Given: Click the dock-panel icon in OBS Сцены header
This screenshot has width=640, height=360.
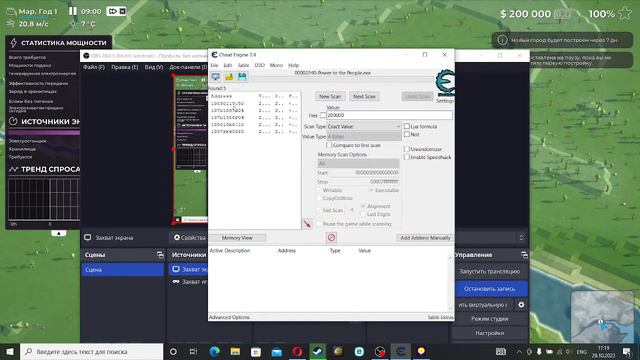Looking at the screenshot, I should 160,255.
